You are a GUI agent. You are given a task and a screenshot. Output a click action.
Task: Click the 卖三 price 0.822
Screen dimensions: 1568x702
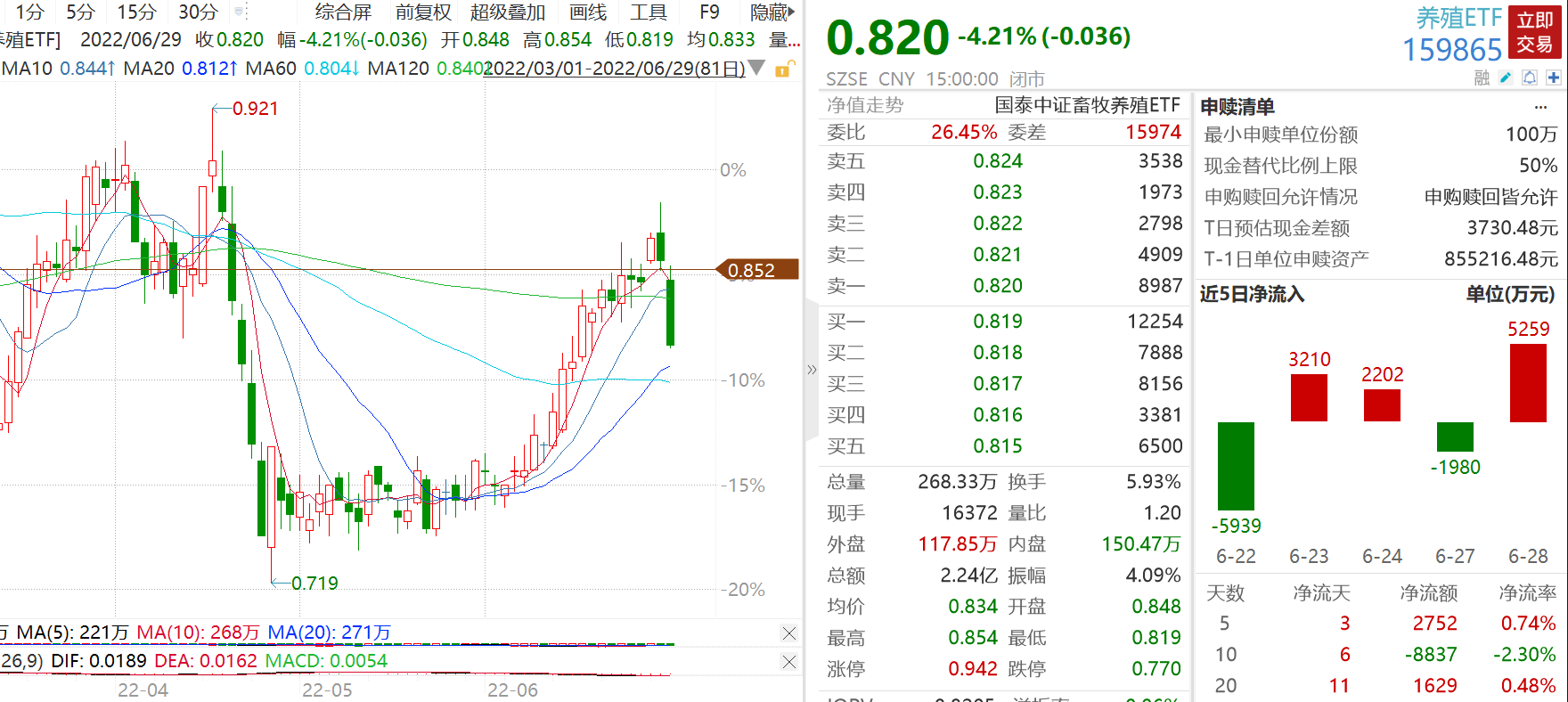tap(998, 224)
